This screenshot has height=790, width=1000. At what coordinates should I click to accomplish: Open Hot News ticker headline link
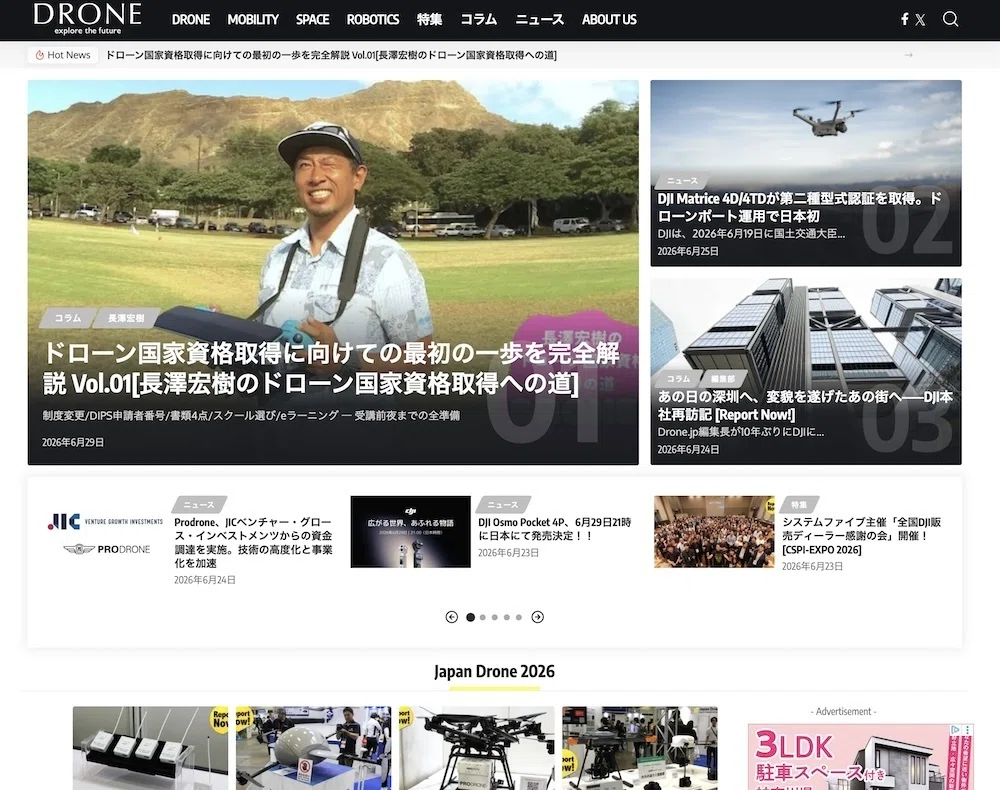pyautogui.click(x=331, y=55)
